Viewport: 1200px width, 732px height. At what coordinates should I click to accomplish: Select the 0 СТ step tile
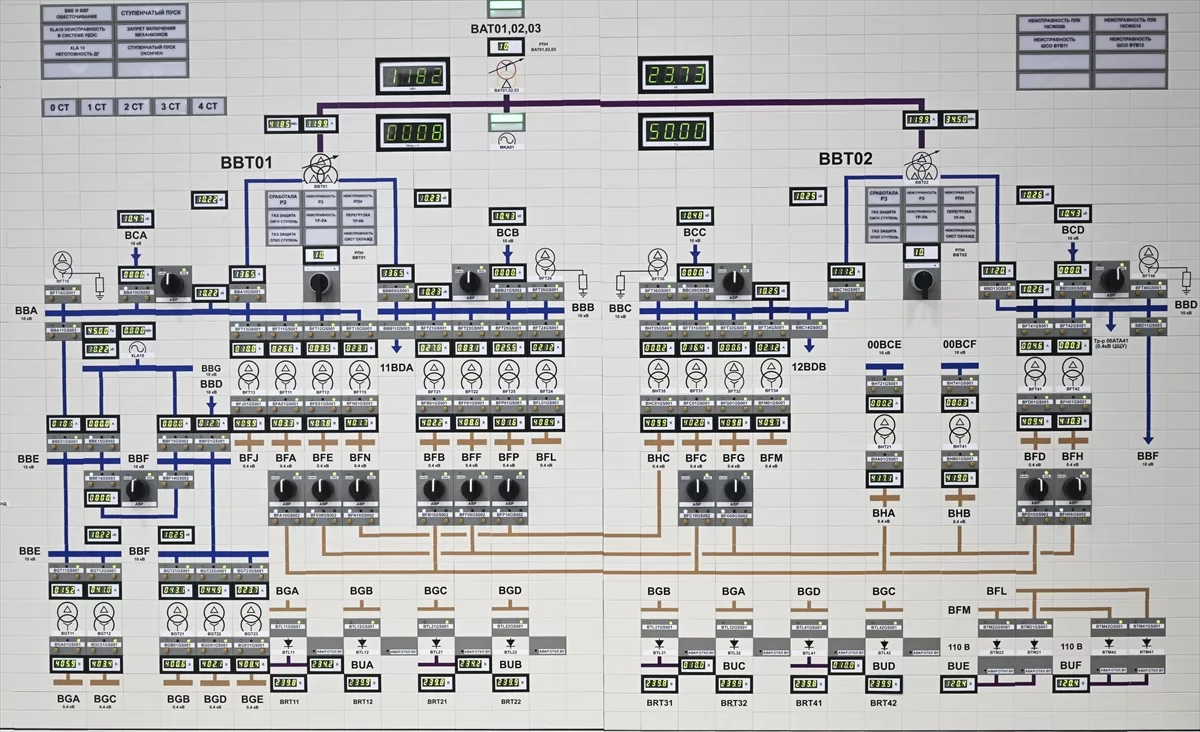59,106
